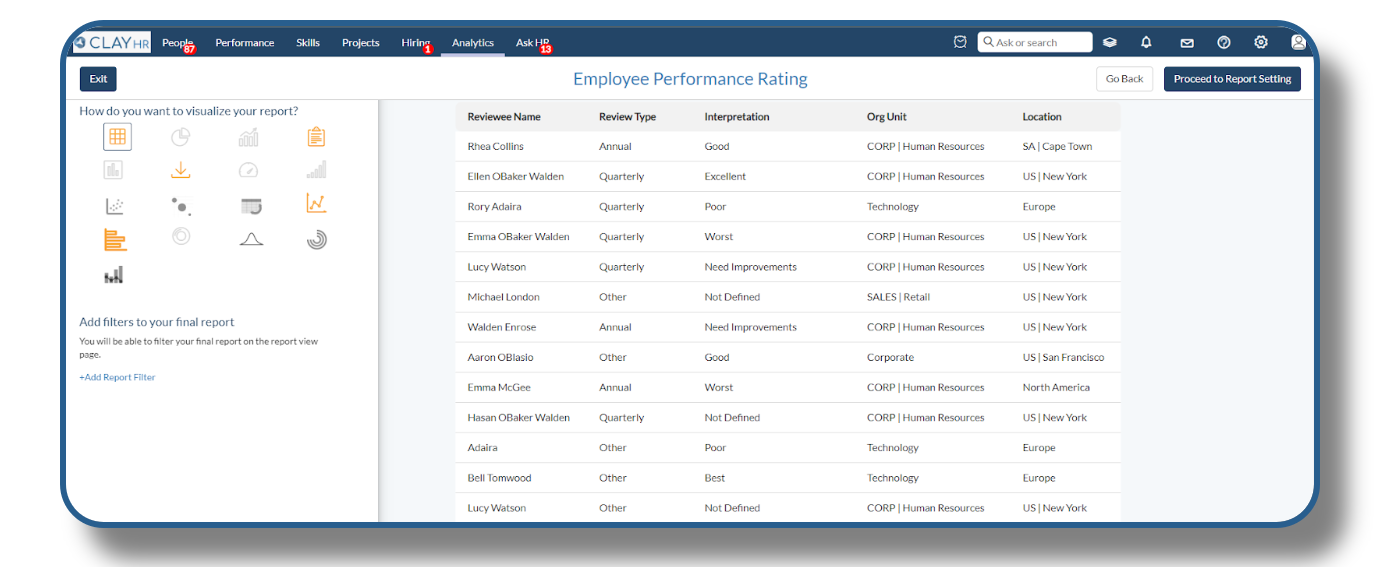The width and height of the screenshot is (1376, 567).
Task: Open the Ask HR menu
Action: pos(532,43)
